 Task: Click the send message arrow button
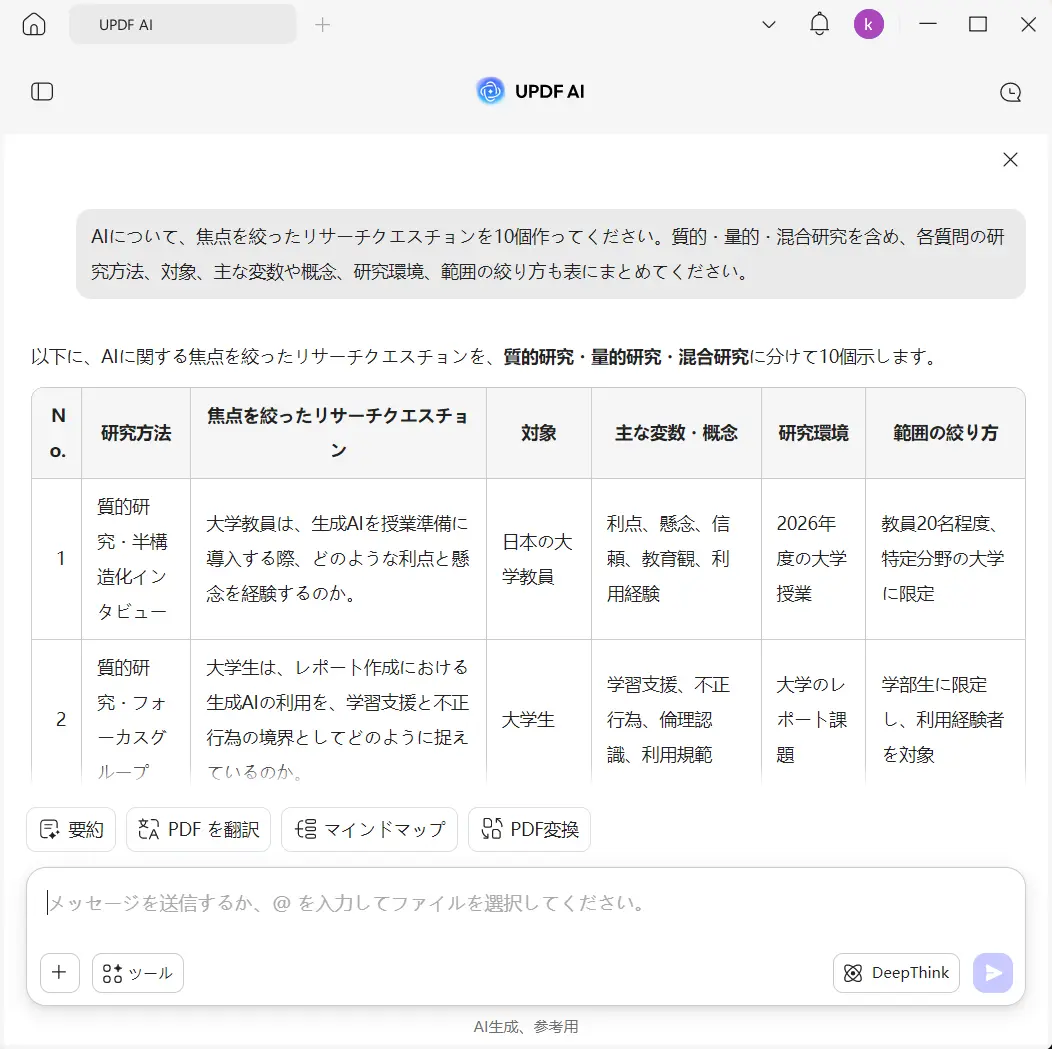[x=992, y=973]
